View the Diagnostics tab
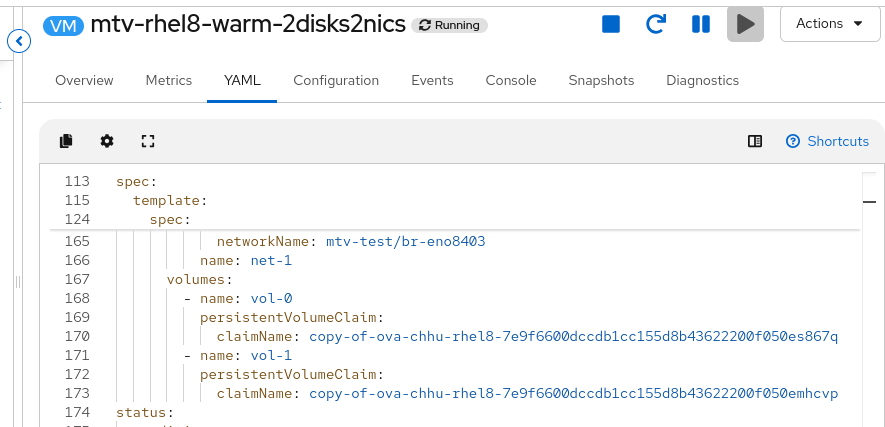This screenshot has height=427, width=885. pos(702,80)
